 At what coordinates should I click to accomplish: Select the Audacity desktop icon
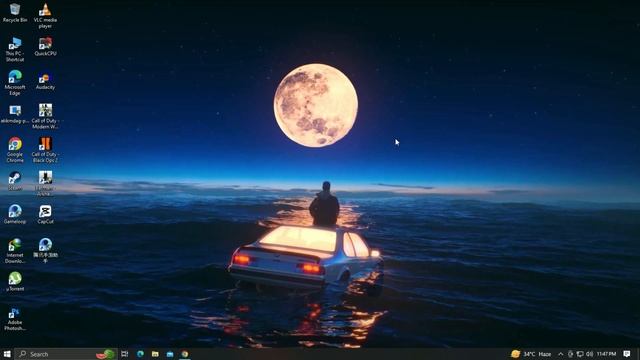tap(45, 80)
